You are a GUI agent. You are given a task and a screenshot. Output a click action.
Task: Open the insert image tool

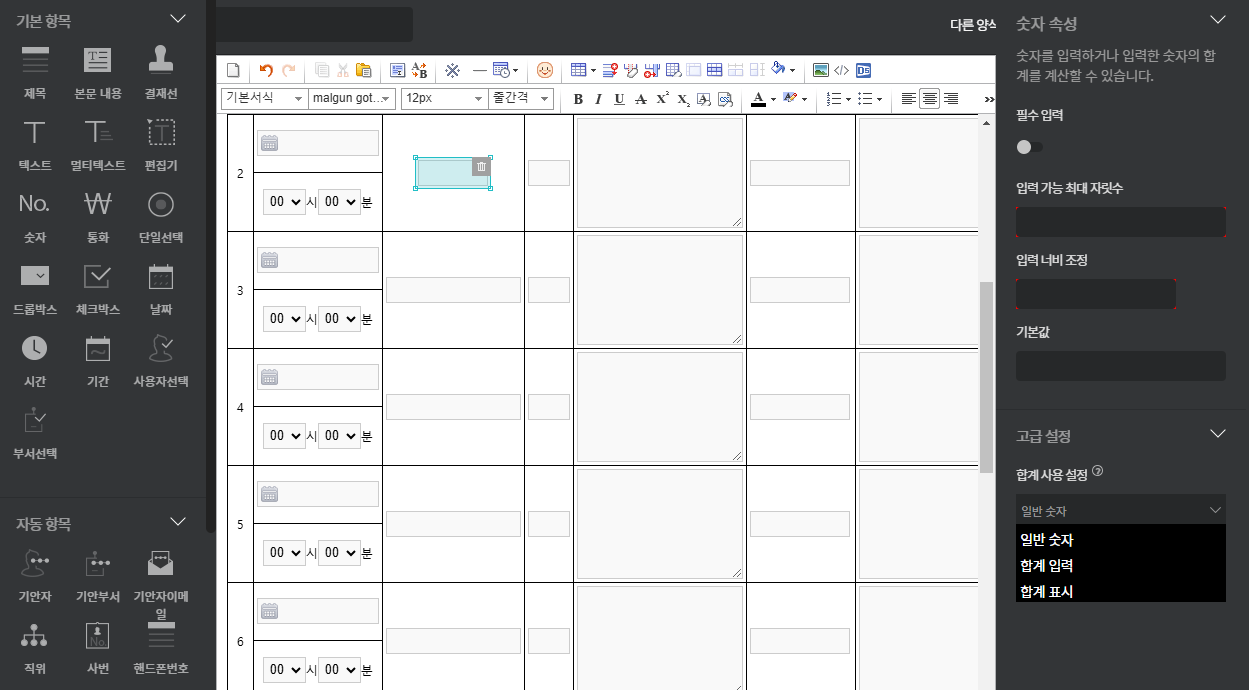tap(820, 70)
